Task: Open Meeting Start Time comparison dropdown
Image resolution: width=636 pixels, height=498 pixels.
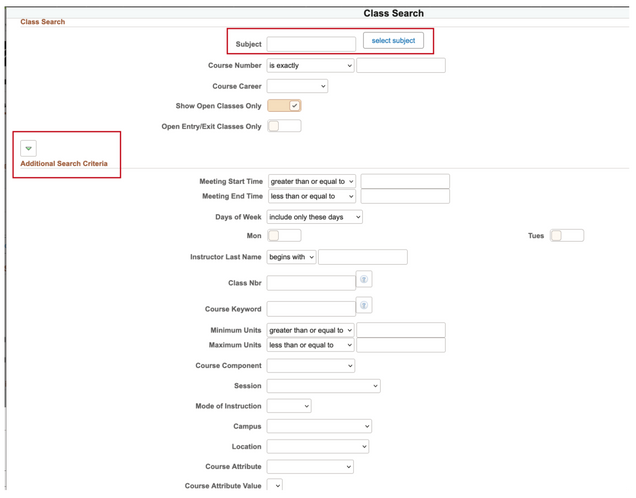Action: pos(312,182)
